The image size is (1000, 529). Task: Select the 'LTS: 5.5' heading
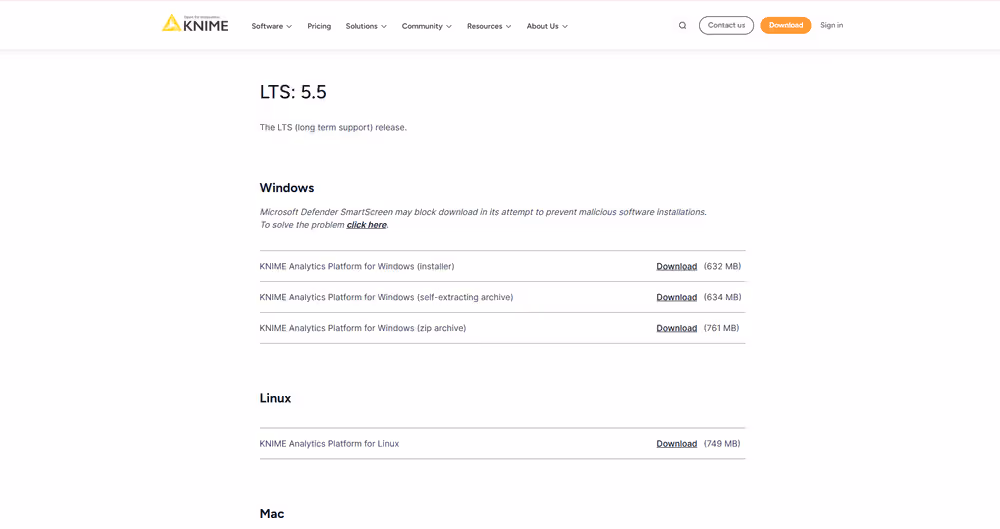tap(293, 92)
